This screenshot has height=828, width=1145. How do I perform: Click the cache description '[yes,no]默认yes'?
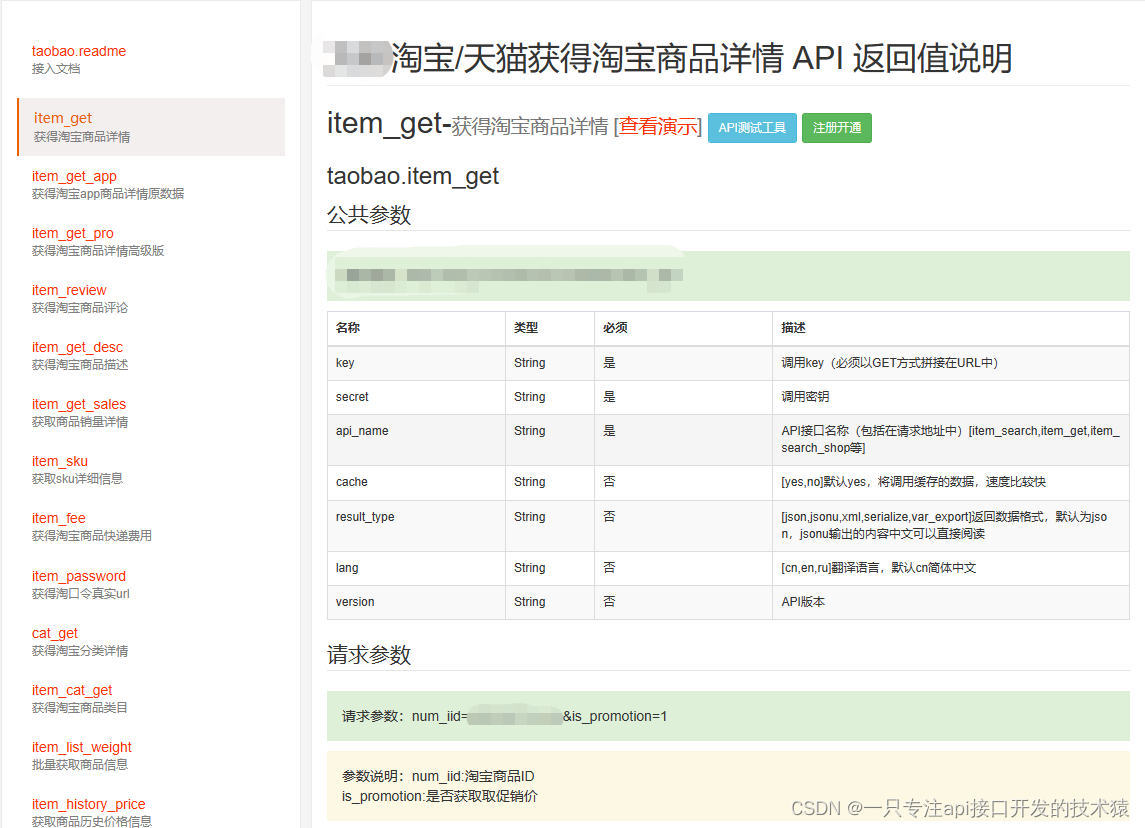[951, 483]
